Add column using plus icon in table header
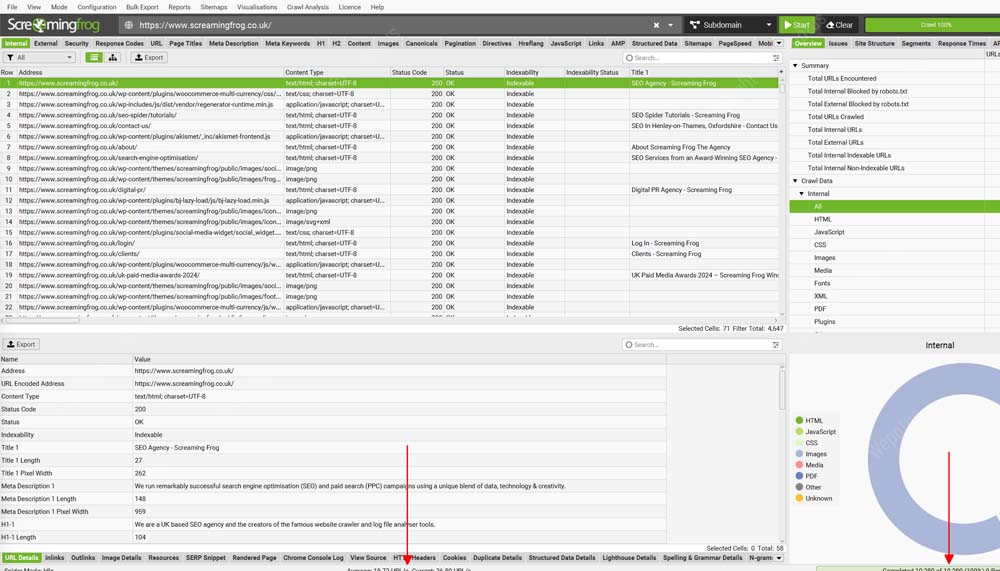Image resolution: width=1000 pixels, height=571 pixels. point(781,72)
